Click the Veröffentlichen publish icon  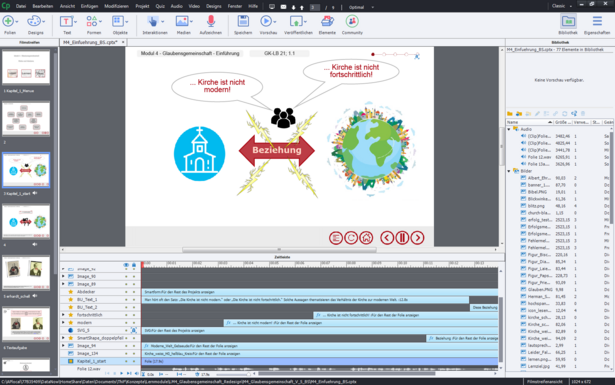296,21
